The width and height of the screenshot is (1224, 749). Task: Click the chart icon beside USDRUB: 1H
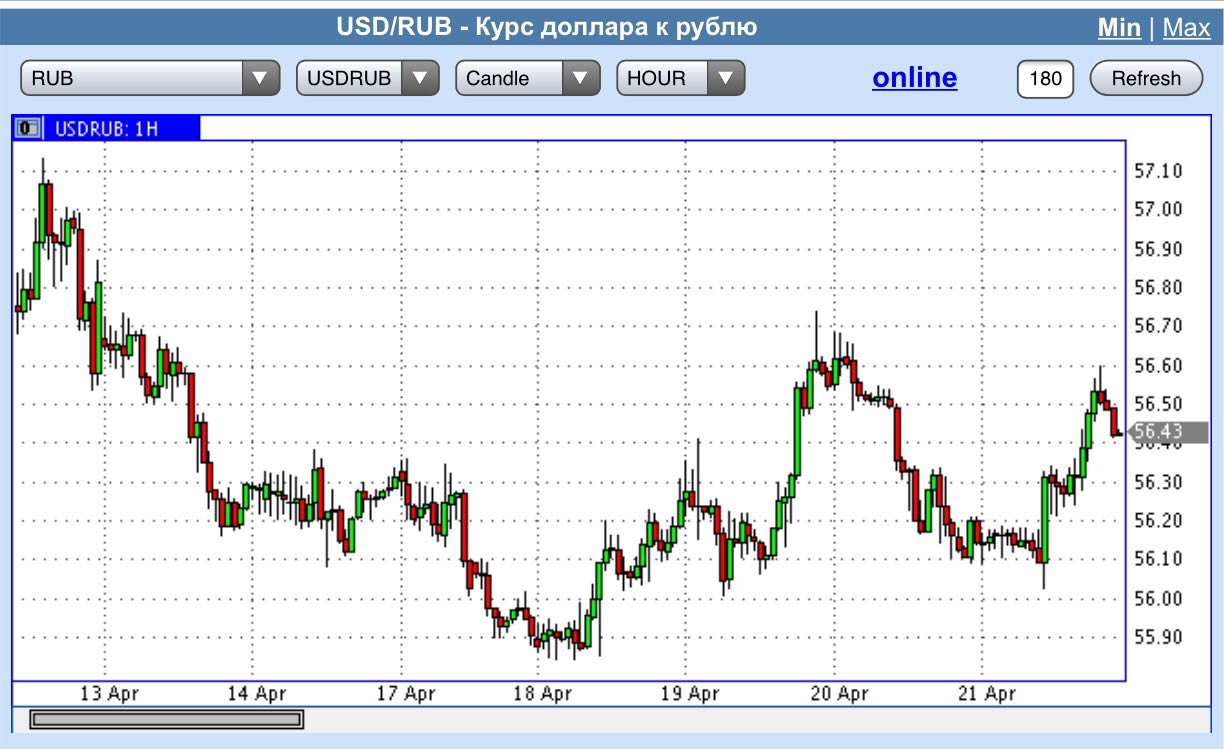pyautogui.click(x=28, y=128)
